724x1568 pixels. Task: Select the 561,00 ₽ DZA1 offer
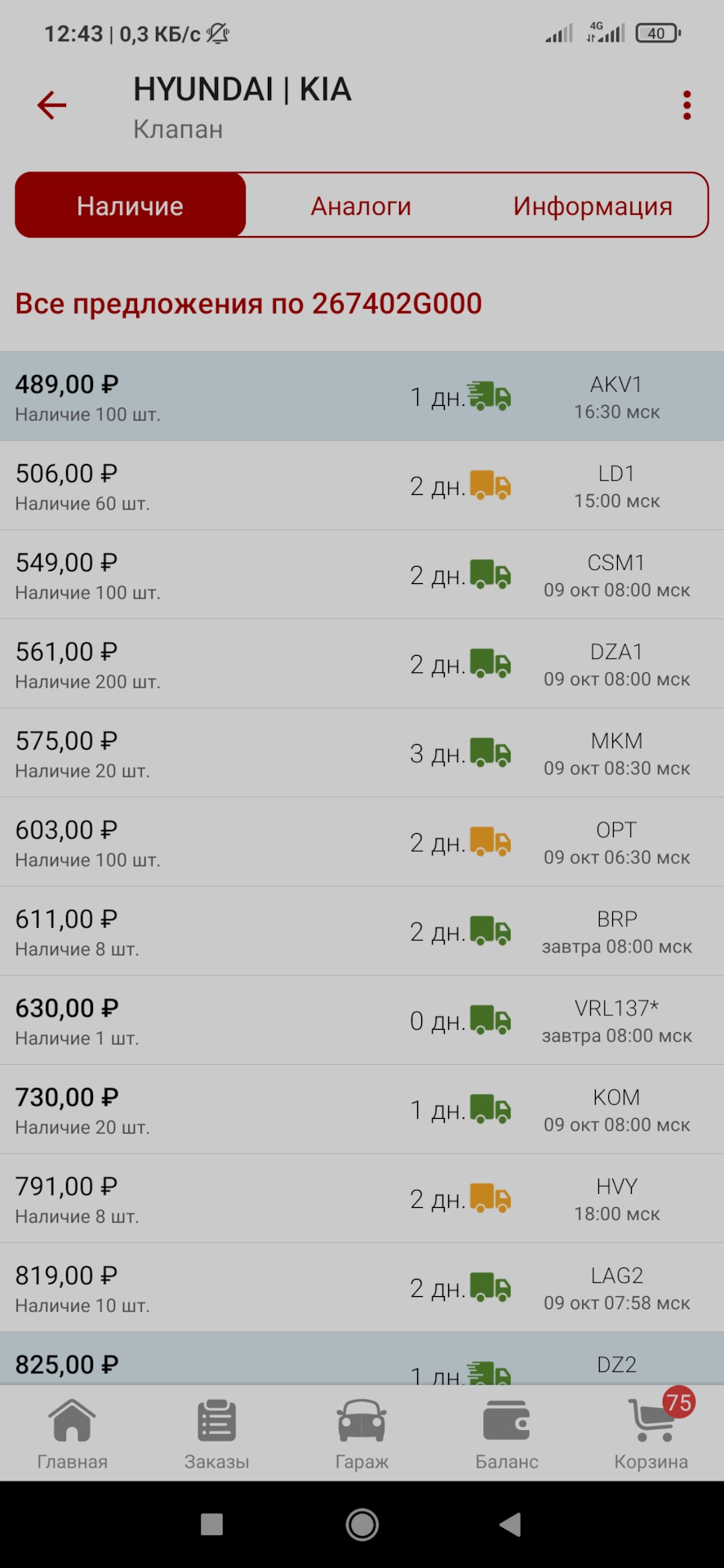[x=362, y=664]
